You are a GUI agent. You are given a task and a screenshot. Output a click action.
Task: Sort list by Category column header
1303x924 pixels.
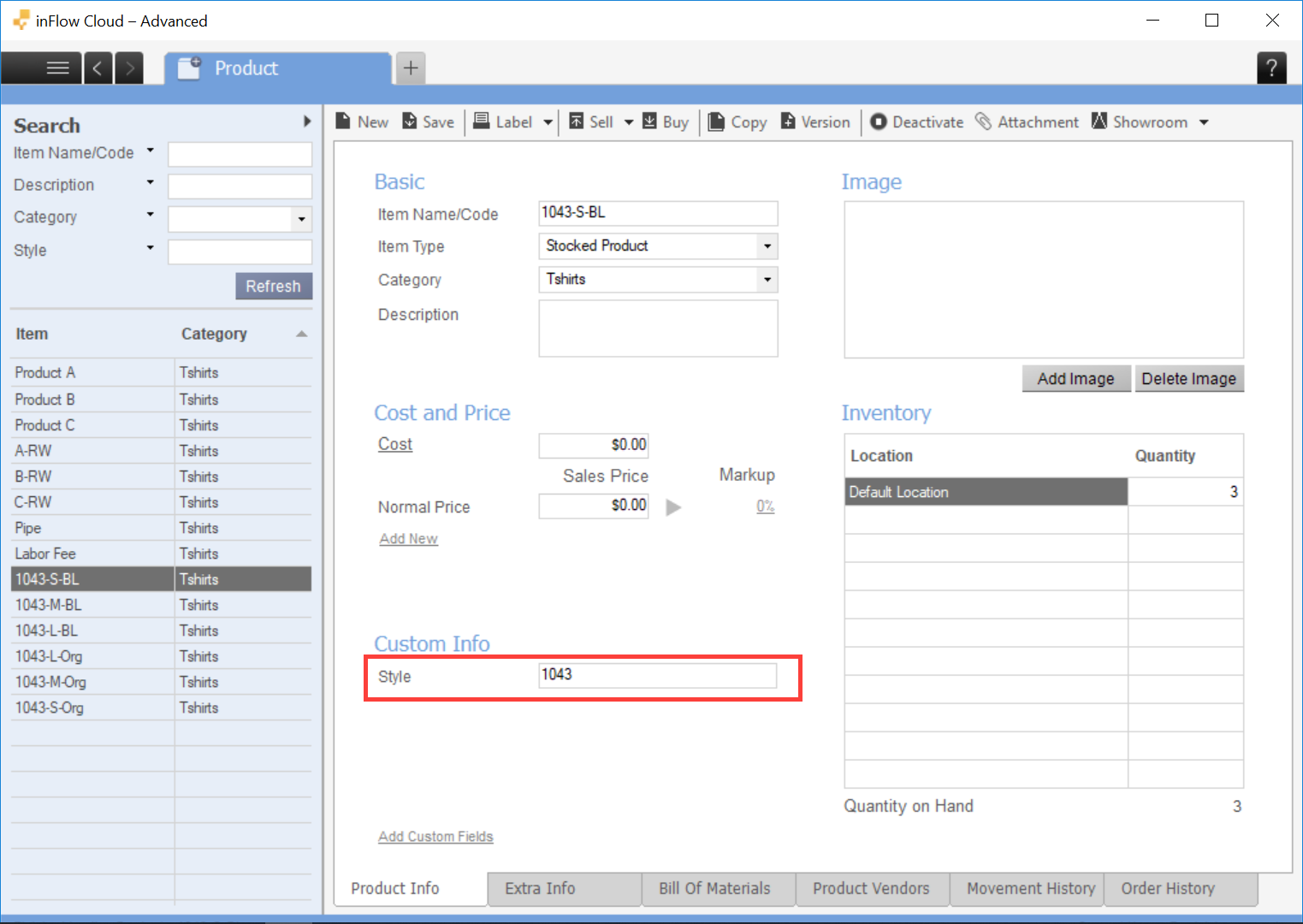(x=214, y=334)
